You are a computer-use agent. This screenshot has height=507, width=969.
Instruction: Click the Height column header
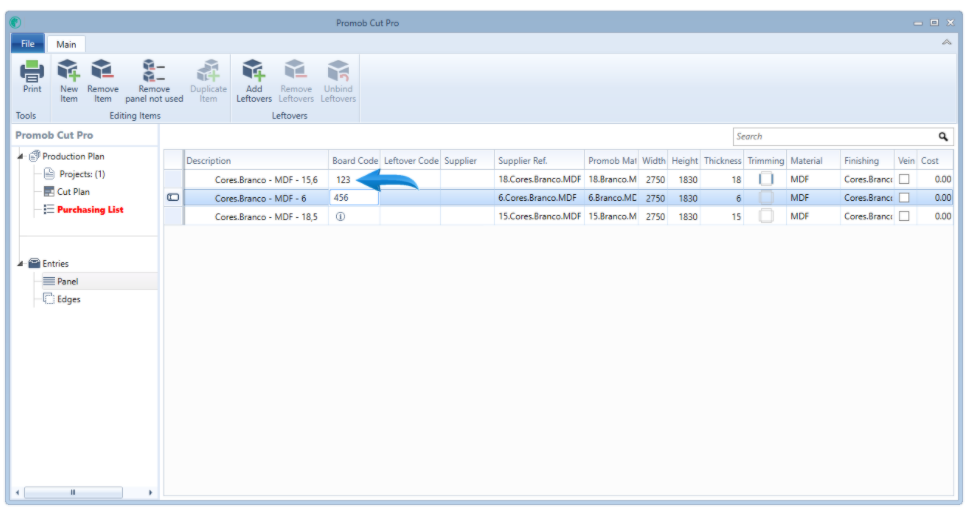pyautogui.click(x=684, y=161)
